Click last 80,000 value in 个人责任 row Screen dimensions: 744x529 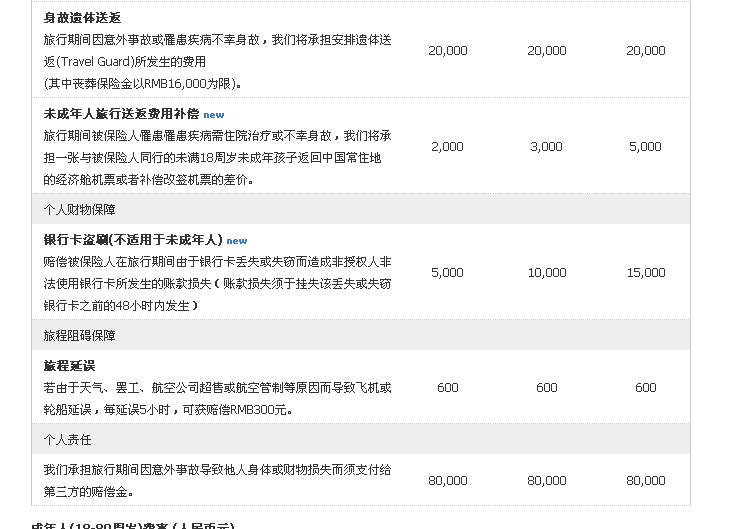coord(646,481)
